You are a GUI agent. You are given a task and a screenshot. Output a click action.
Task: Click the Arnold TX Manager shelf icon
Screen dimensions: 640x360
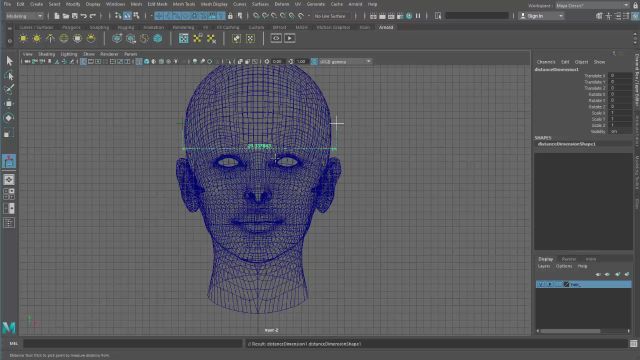click(x=184, y=38)
